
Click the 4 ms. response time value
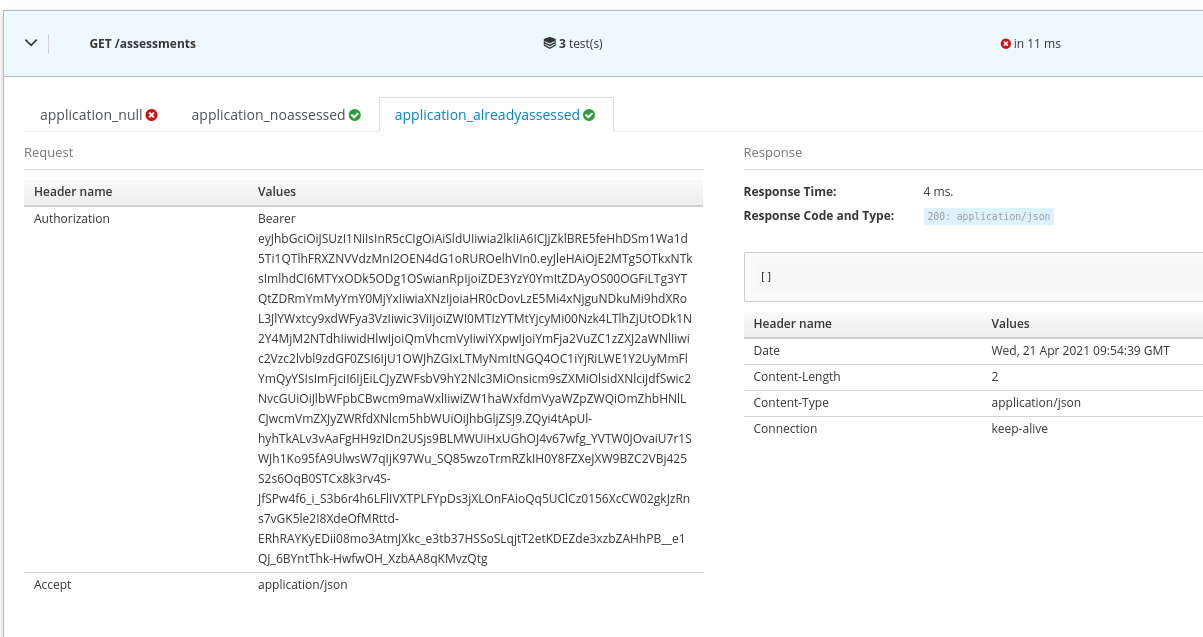pos(940,191)
